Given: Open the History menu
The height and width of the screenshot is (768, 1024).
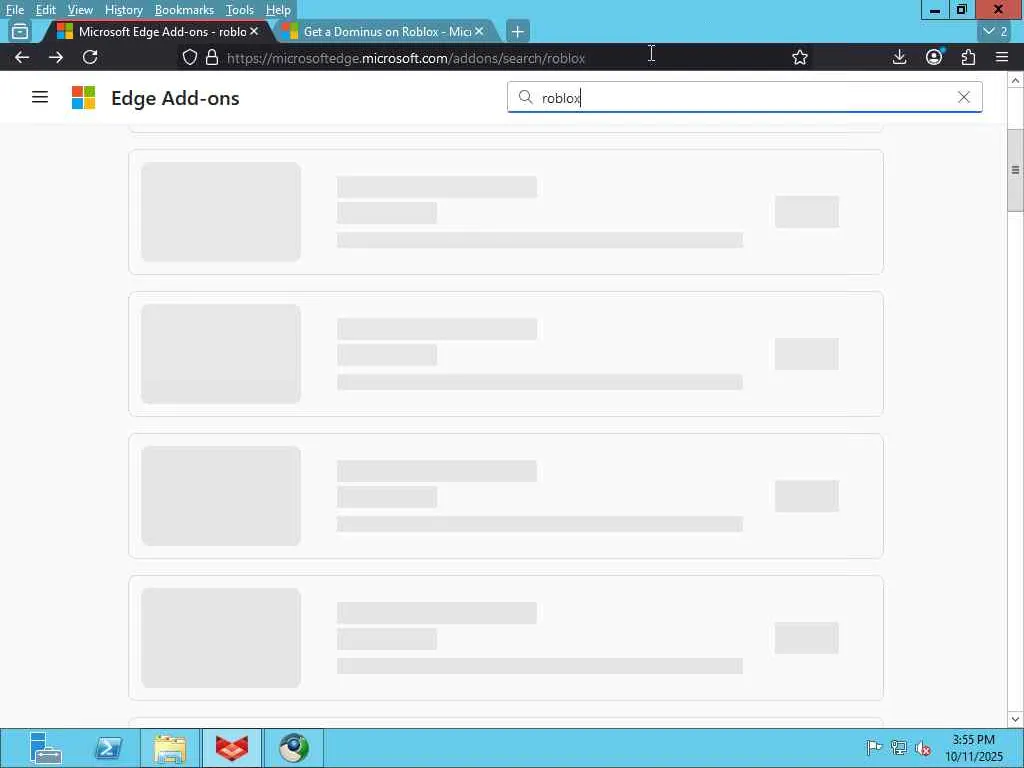Looking at the screenshot, I should click(123, 10).
